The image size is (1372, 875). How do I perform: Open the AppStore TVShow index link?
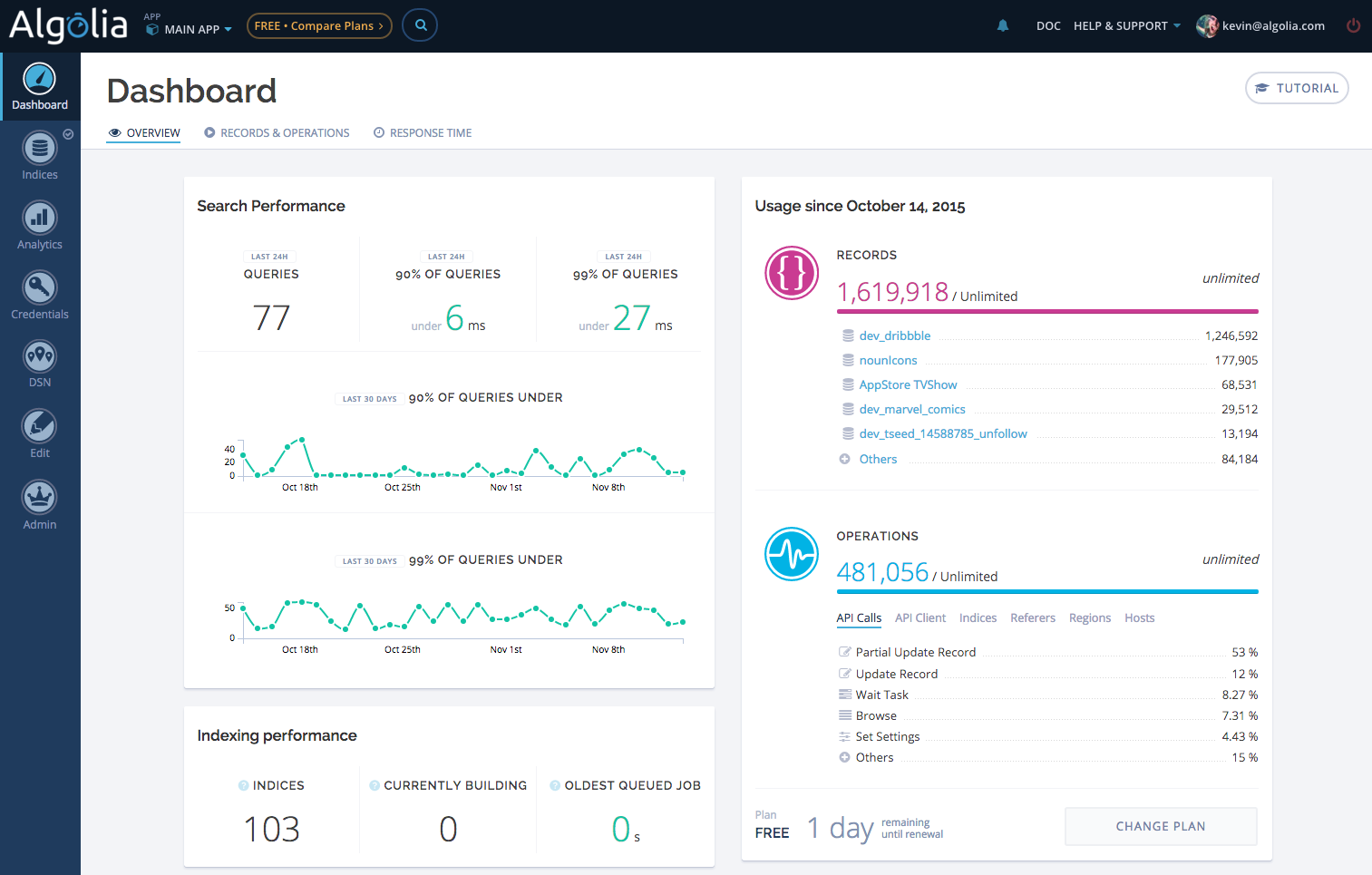(909, 384)
